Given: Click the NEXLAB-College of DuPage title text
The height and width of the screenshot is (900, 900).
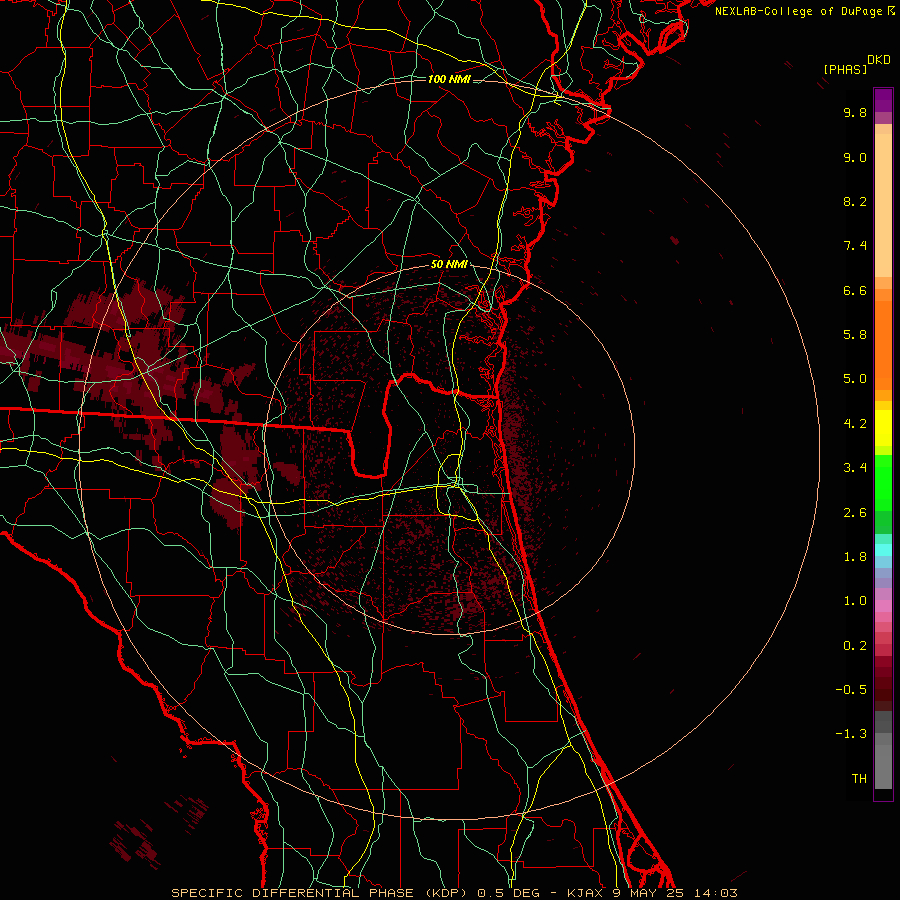Looking at the screenshot, I should [x=800, y=11].
